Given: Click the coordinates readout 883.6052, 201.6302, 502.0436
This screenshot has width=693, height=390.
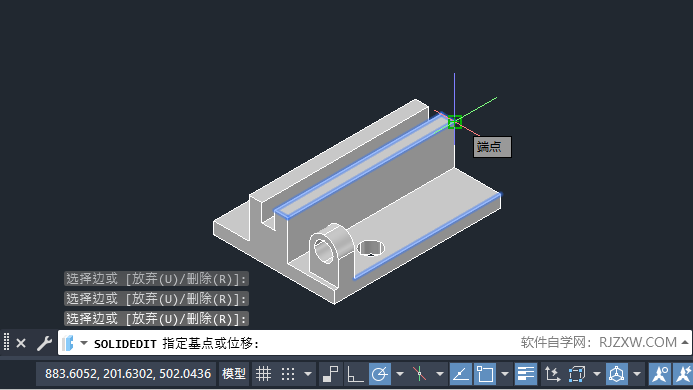Looking at the screenshot, I should tap(128, 374).
